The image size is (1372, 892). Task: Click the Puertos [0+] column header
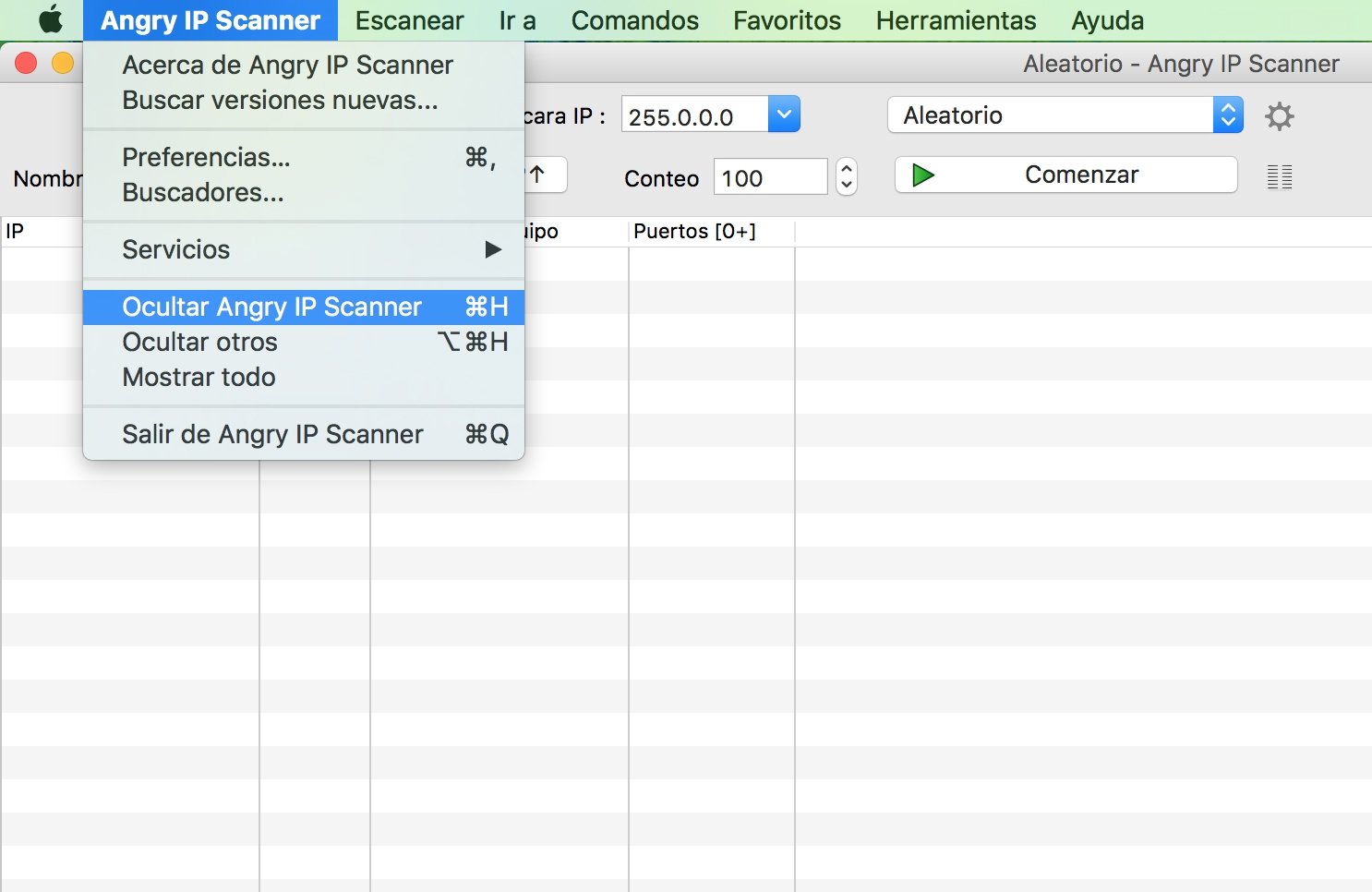tap(711, 231)
